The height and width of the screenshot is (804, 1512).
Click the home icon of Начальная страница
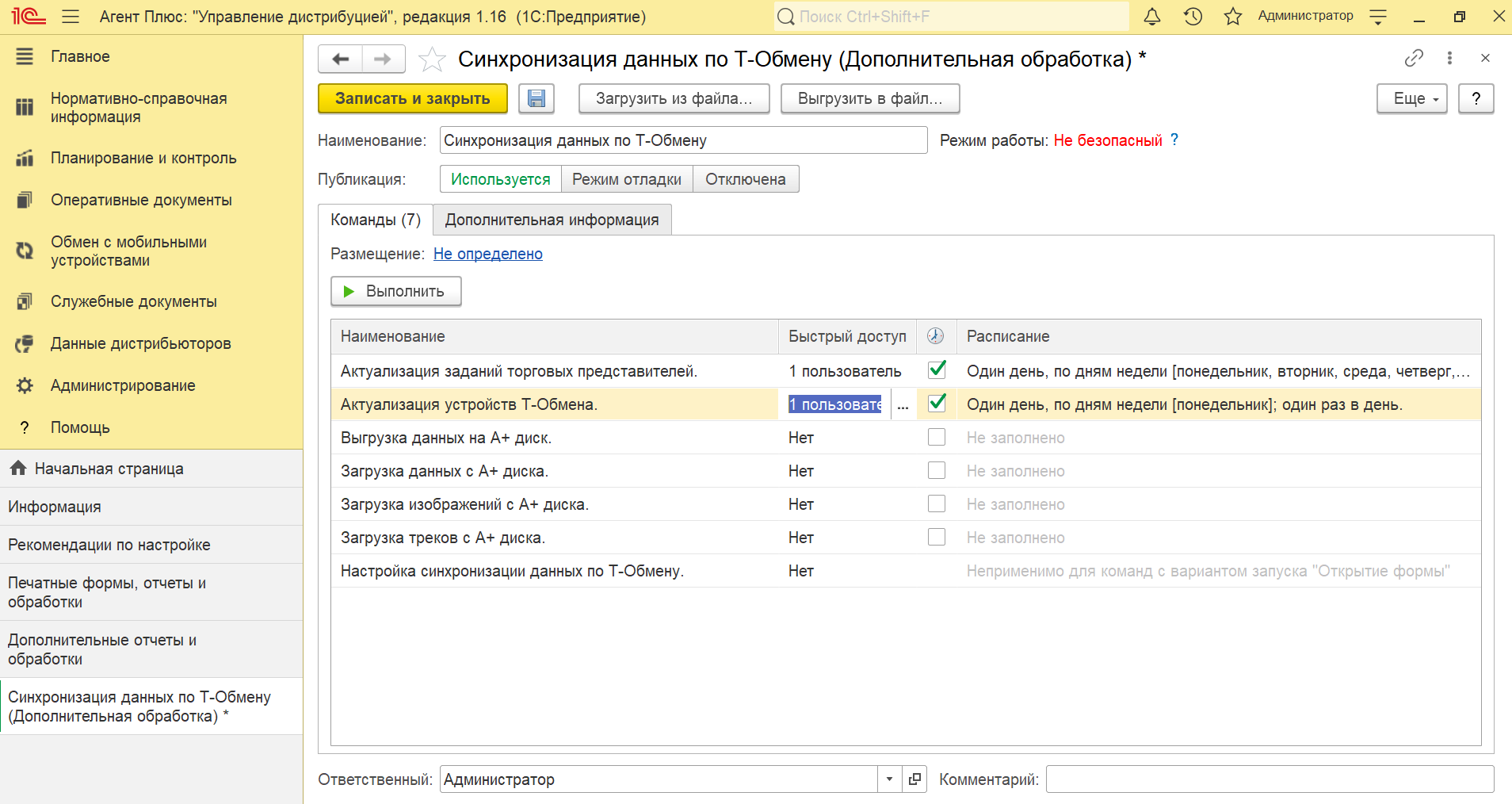tap(18, 468)
